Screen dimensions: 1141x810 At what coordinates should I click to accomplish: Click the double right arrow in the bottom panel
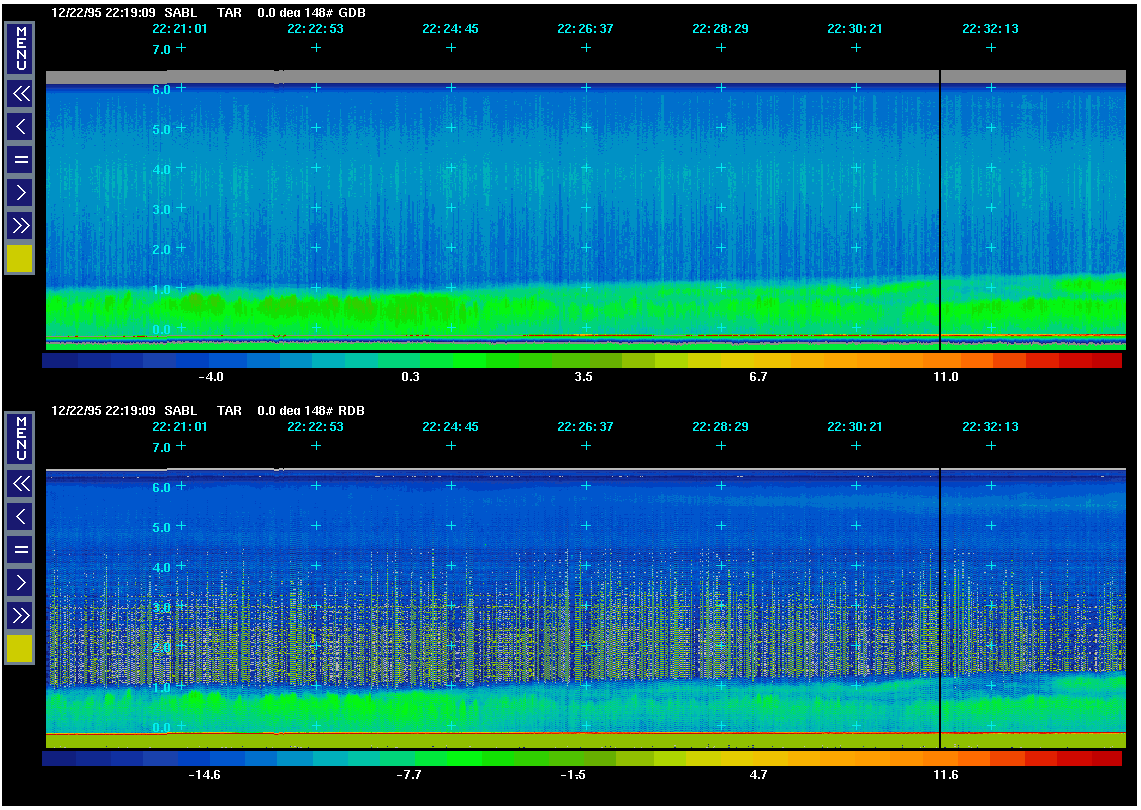coord(20,614)
